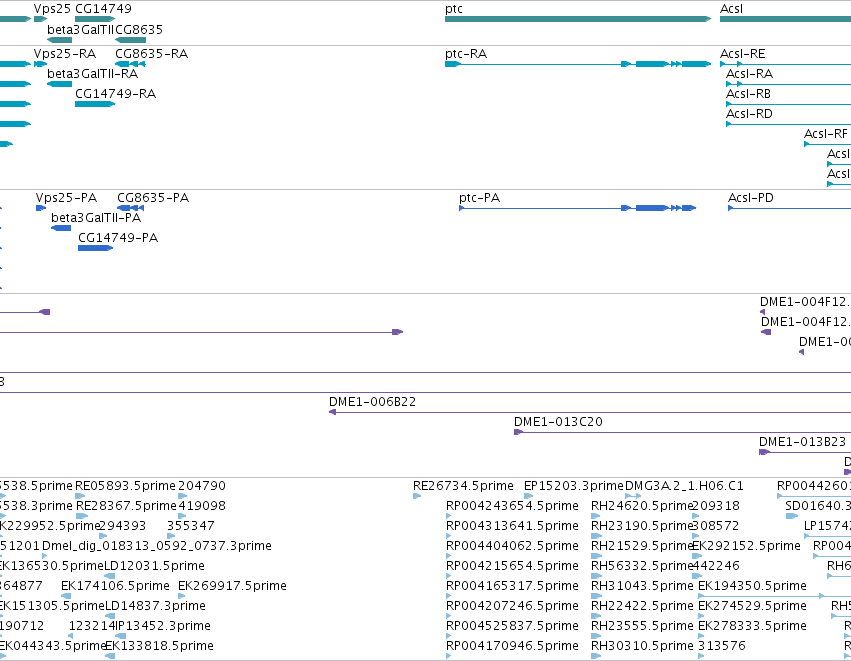Select the RH31043.5prime EST label

pyautogui.click(x=643, y=586)
